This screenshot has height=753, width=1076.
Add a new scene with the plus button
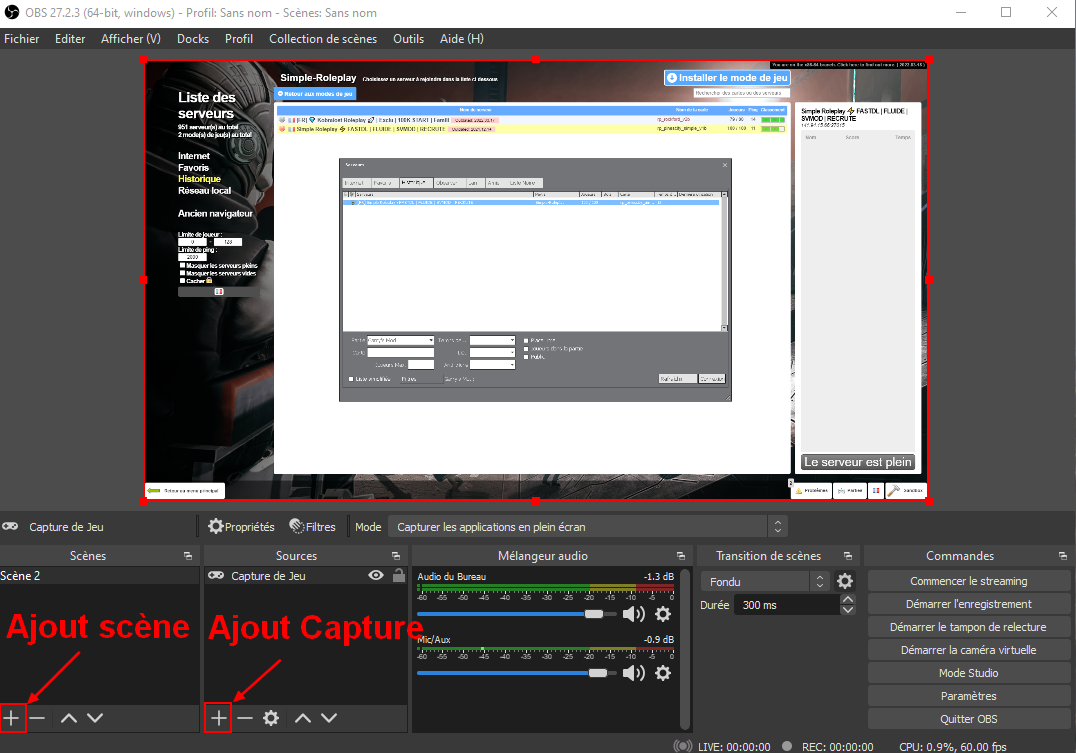(11, 718)
